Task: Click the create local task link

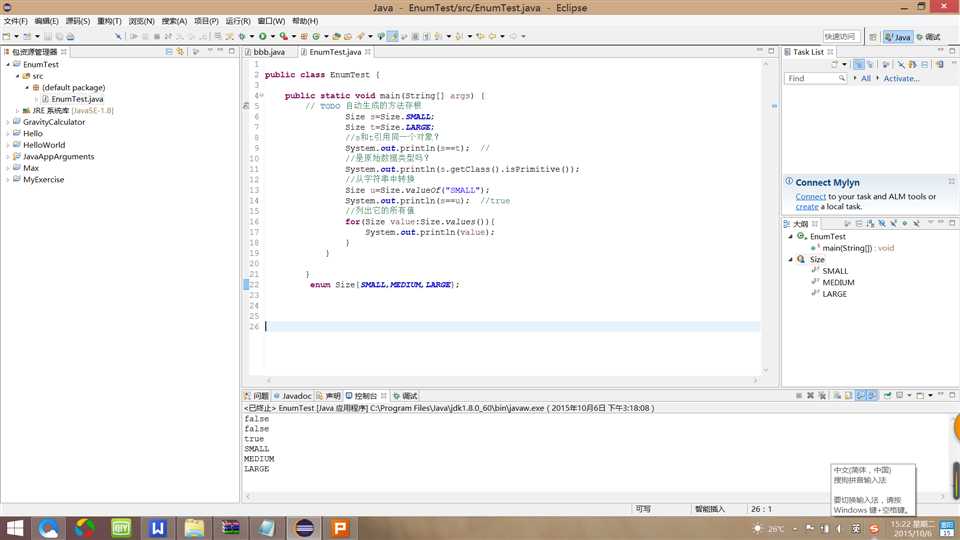Action: (807, 207)
